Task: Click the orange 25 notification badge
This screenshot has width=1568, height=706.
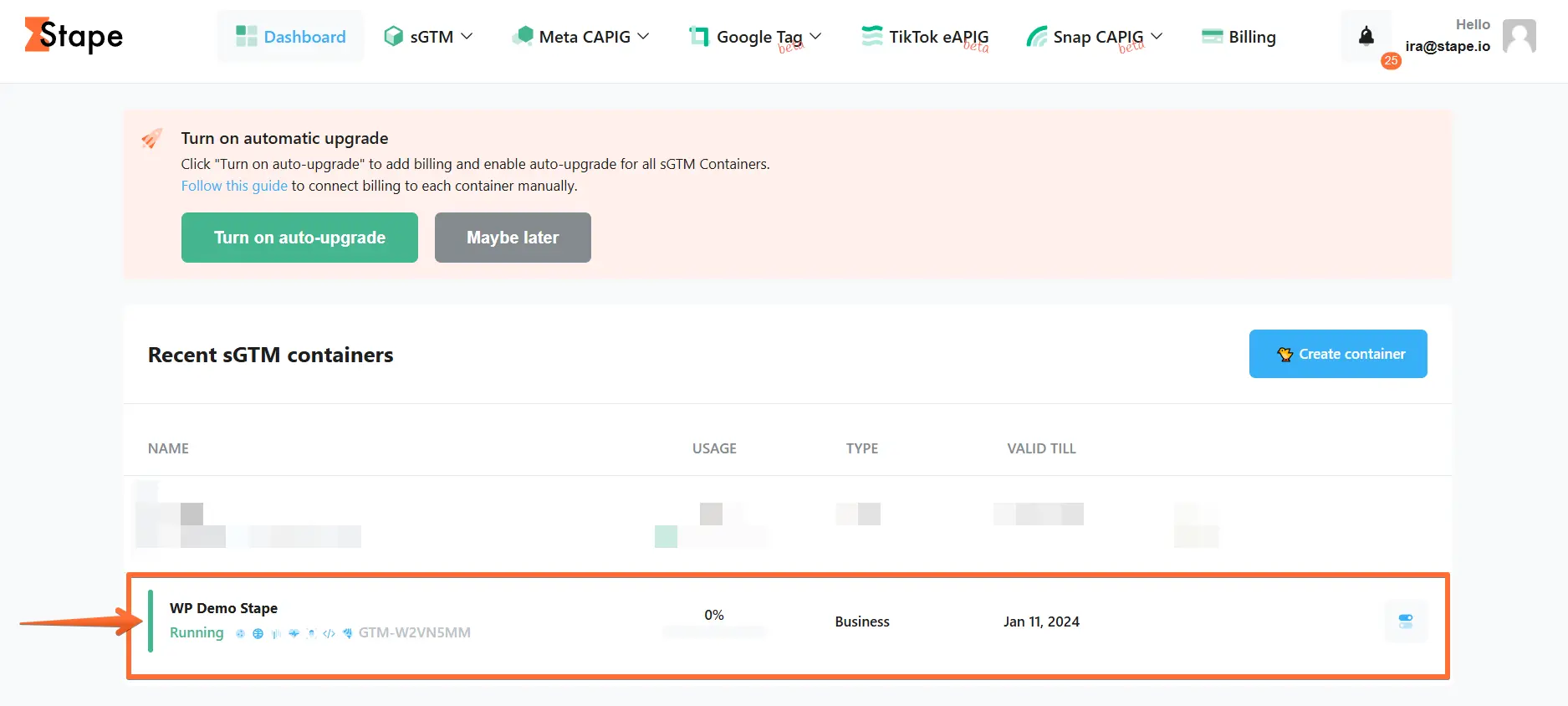Action: tap(1391, 60)
